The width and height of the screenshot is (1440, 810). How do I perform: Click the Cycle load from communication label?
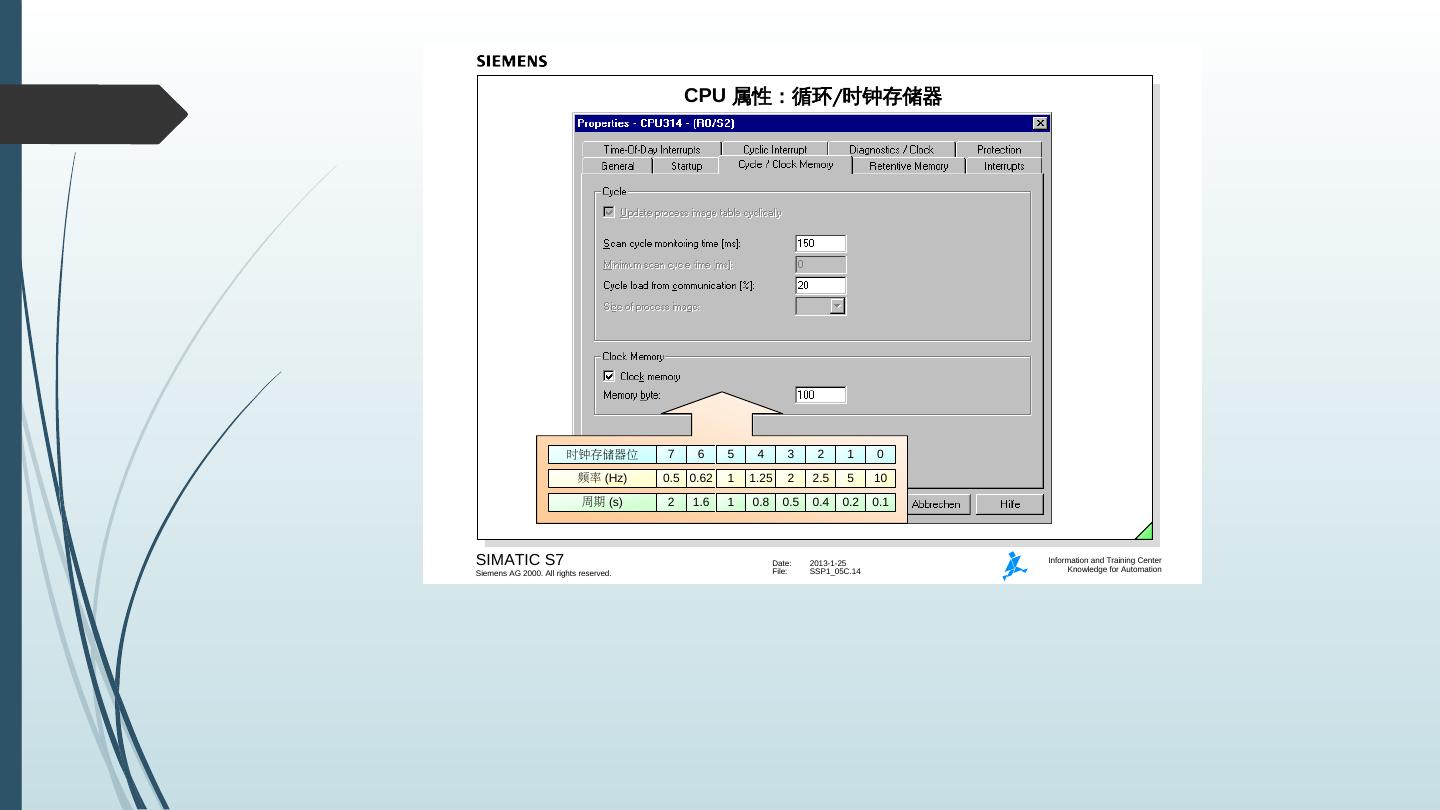[679, 286]
